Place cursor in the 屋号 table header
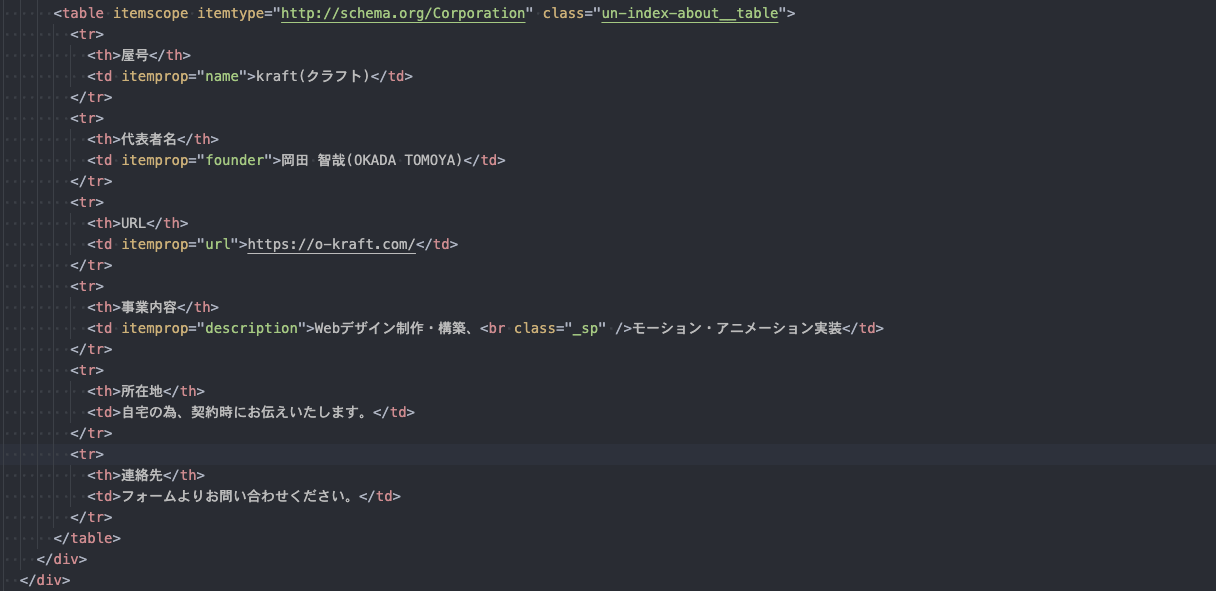The width and height of the screenshot is (1216, 591). (x=134, y=56)
